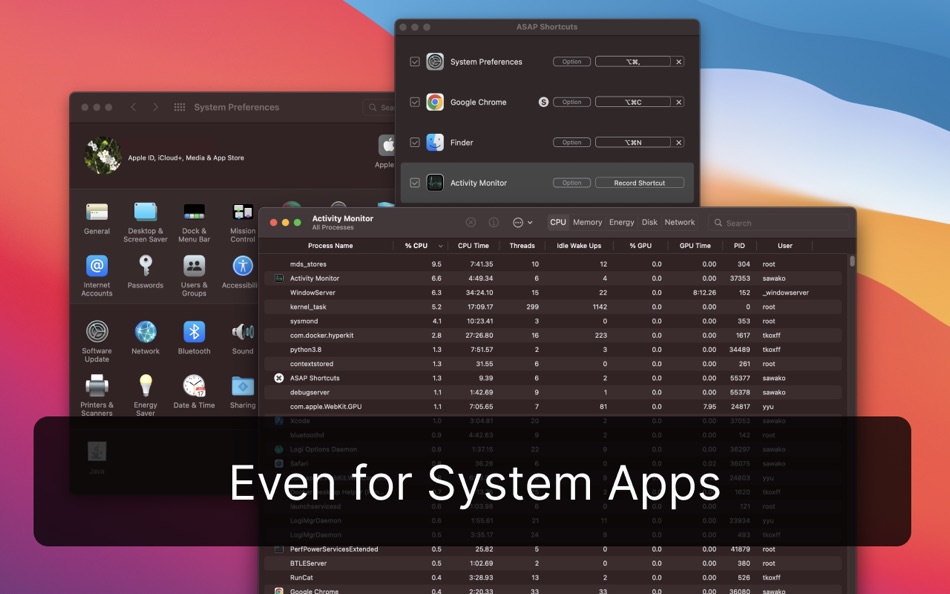Image resolution: width=950 pixels, height=594 pixels.
Task: Toggle the Google Chrome shortcut checkbox
Action: click(415, 102)
